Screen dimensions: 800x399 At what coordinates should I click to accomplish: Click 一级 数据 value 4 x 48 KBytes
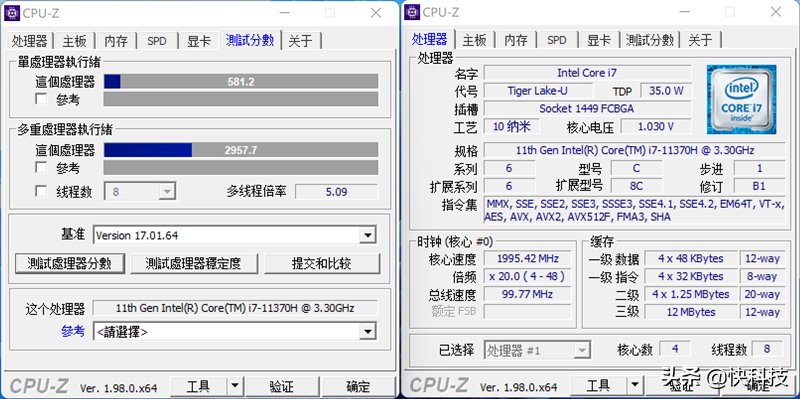pyautogui.click(x=690, y=258)
